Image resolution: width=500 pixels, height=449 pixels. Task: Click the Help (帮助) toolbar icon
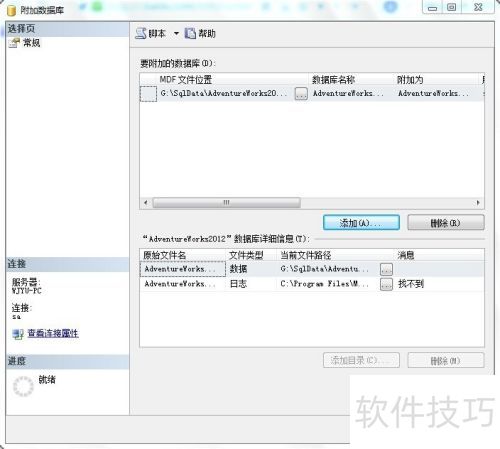coord(190,33)
